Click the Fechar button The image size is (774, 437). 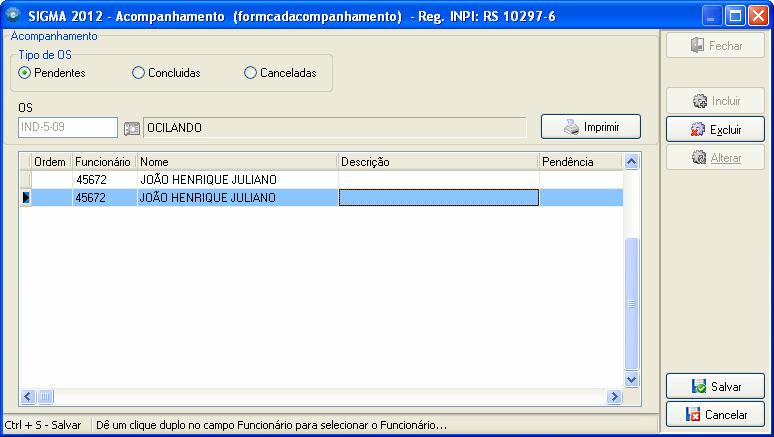pyautogui.click(x=715, y=46)
